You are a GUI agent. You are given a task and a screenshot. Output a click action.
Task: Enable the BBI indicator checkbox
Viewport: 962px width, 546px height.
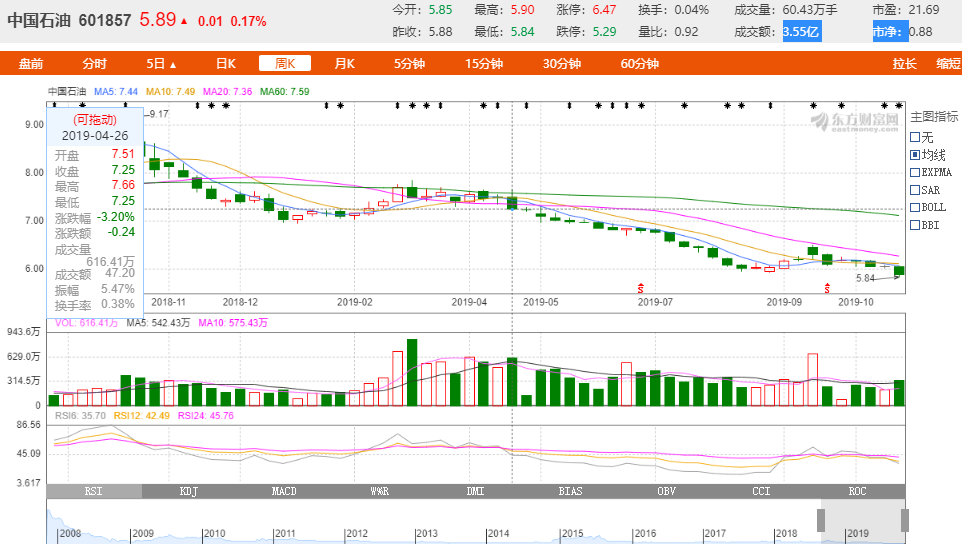[915, 225]
